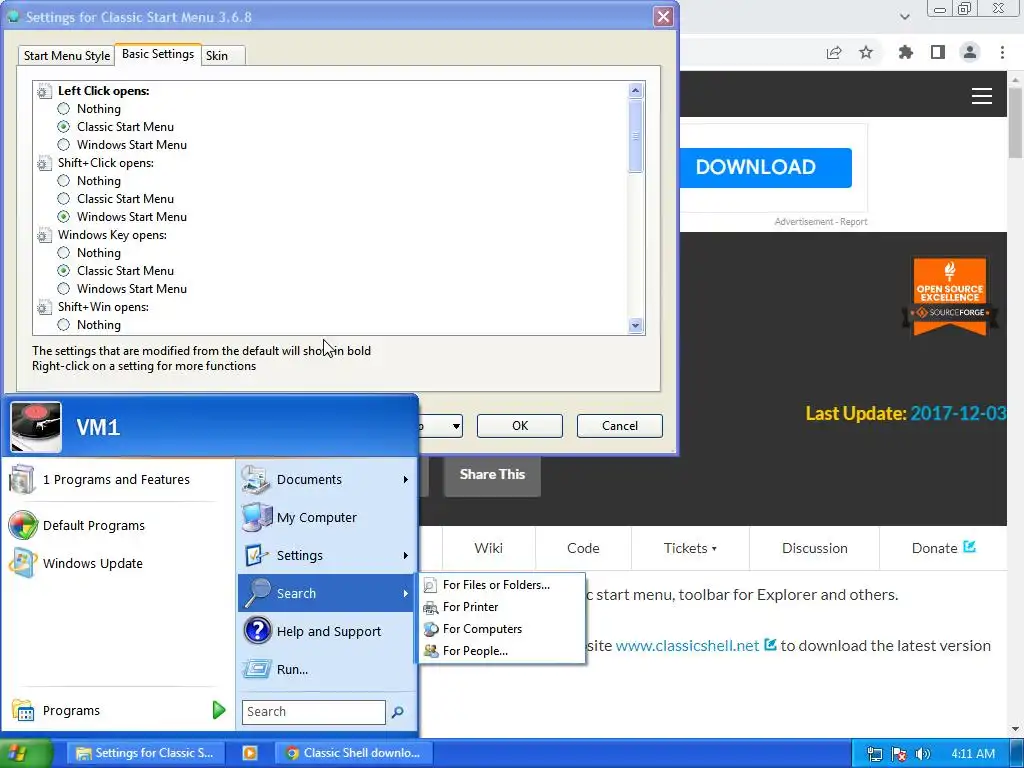This screenshot has height=768, width=1024.
Task: Click the volume speaker tray icon
Action: (922, 754)
